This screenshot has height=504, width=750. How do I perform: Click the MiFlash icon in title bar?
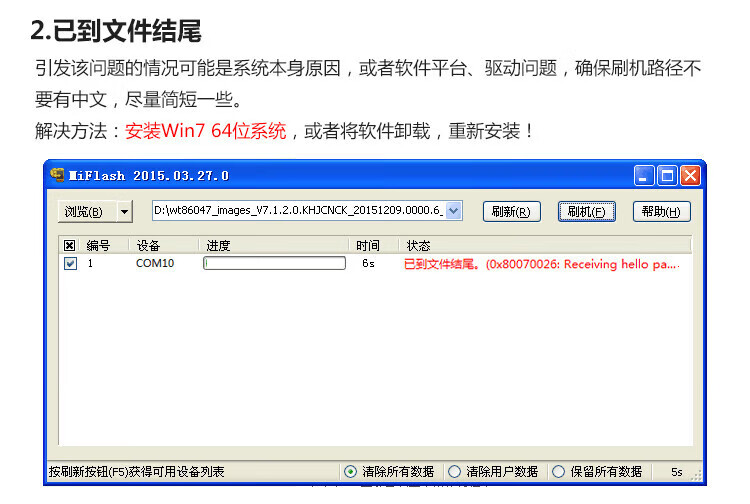coord(57,175)
